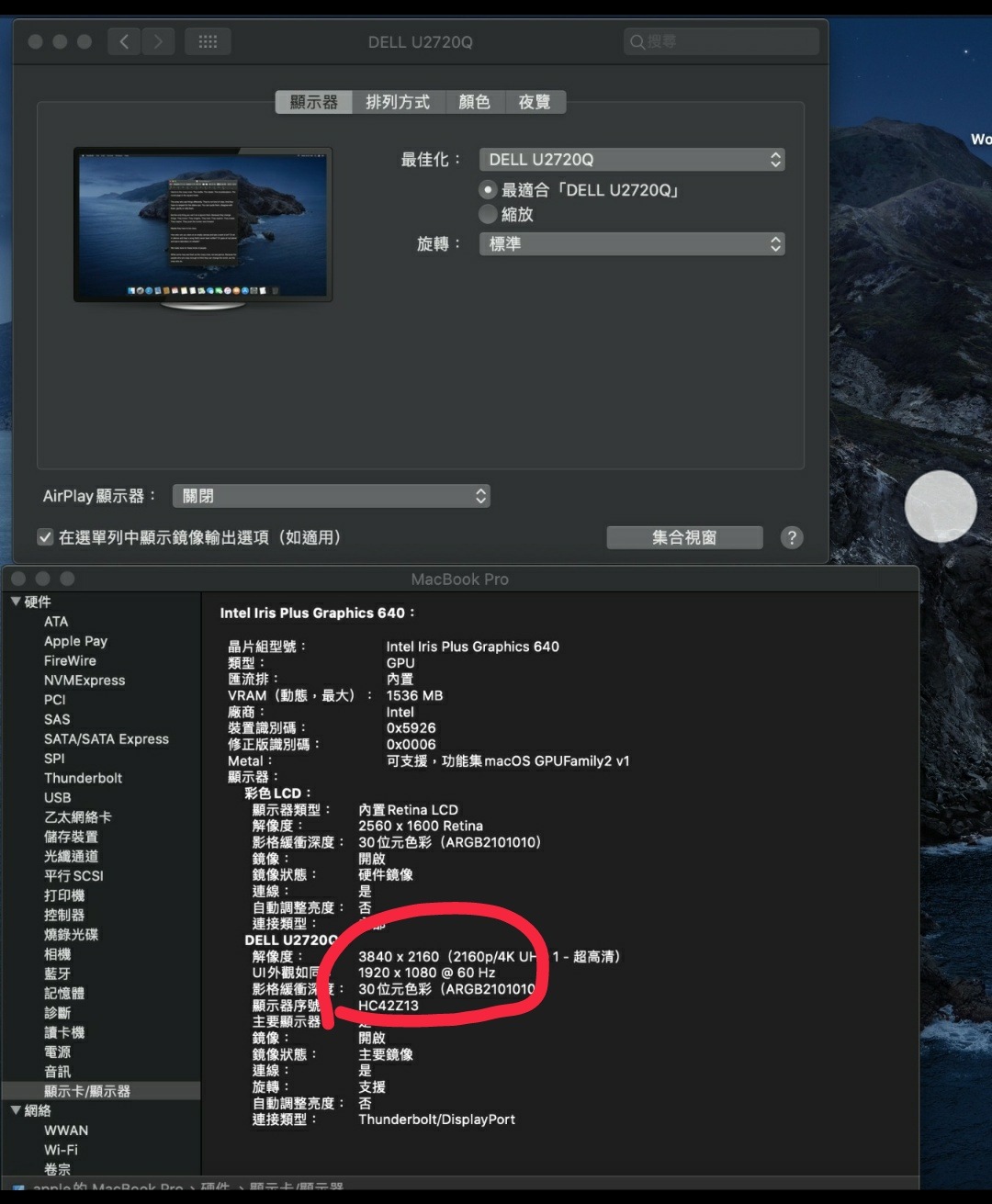The image size is (992, 1204).
Task: Click the 彩色 LCD display heading
Action: (277, 793)
